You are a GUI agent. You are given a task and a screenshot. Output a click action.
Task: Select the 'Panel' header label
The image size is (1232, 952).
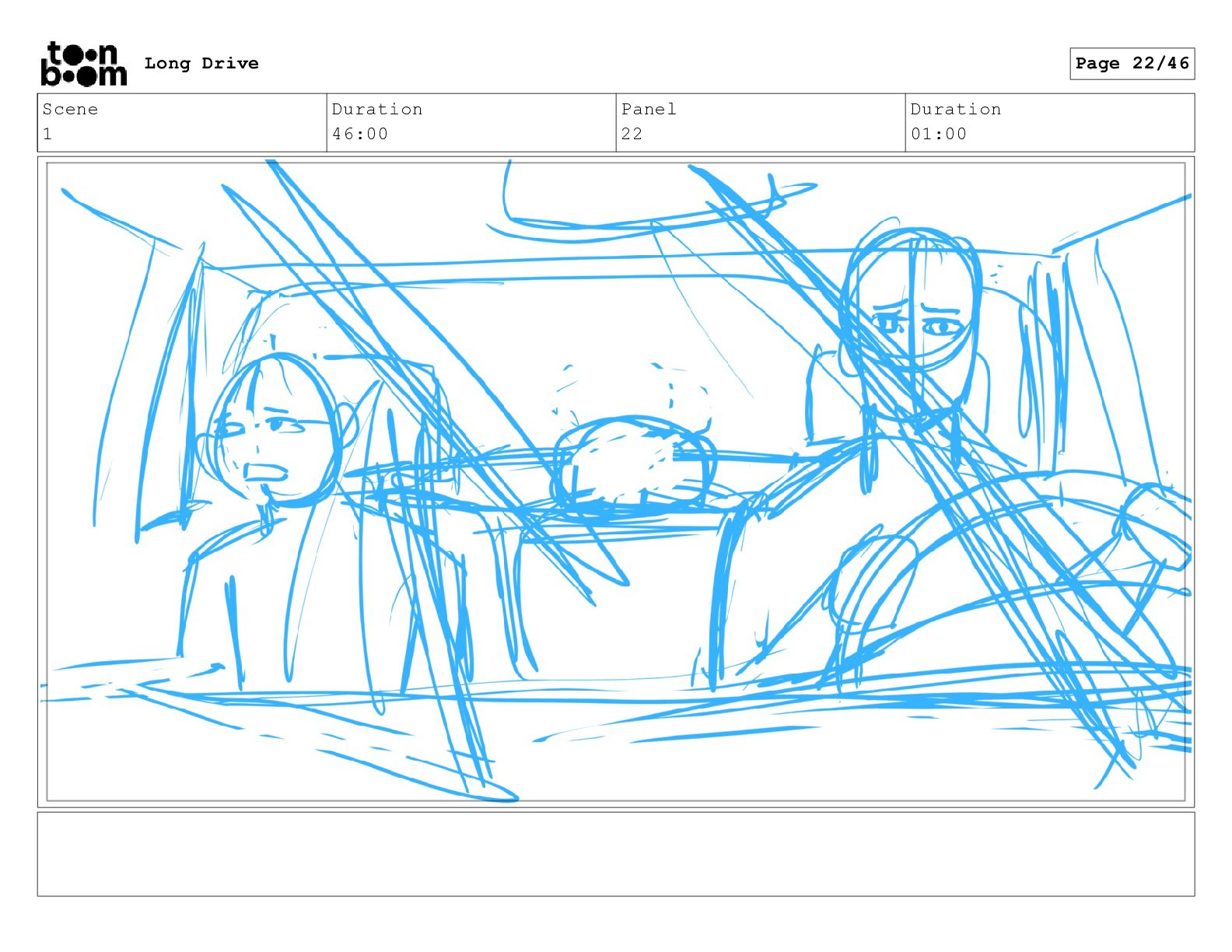pos(649,109)
